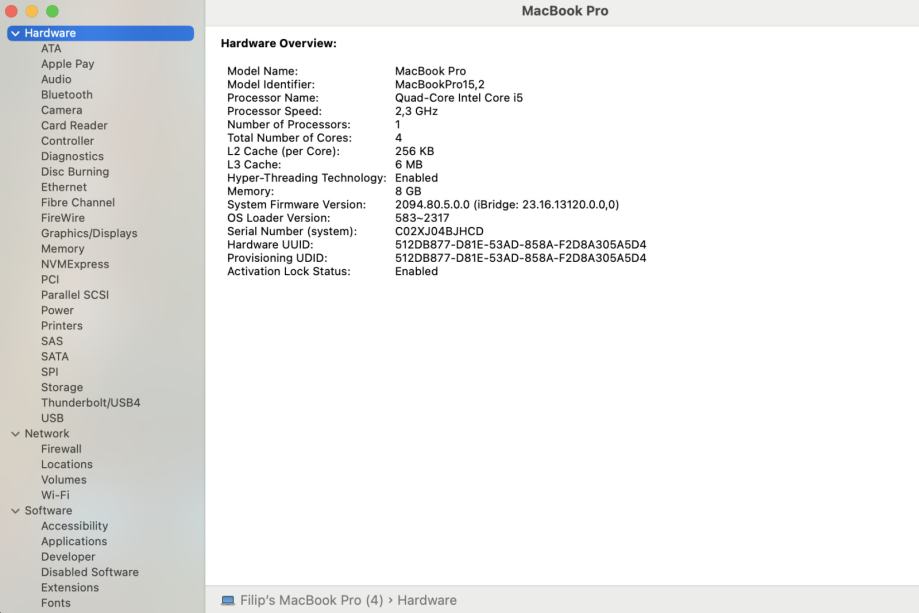Open Fibre Channel entry

(x=78, y=202)
